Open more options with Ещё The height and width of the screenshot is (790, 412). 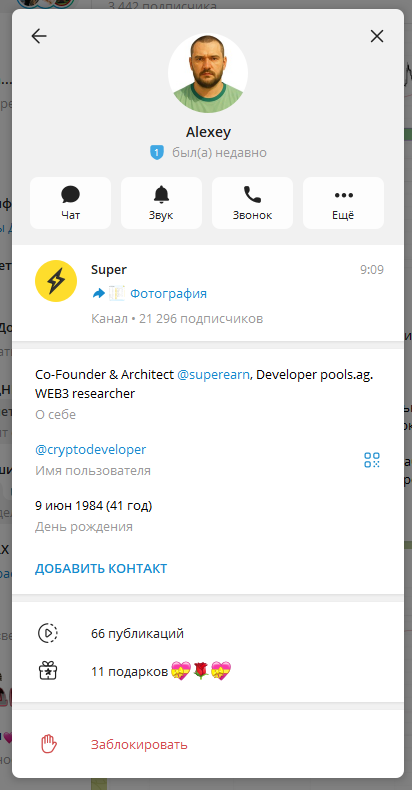pos(343,203)
